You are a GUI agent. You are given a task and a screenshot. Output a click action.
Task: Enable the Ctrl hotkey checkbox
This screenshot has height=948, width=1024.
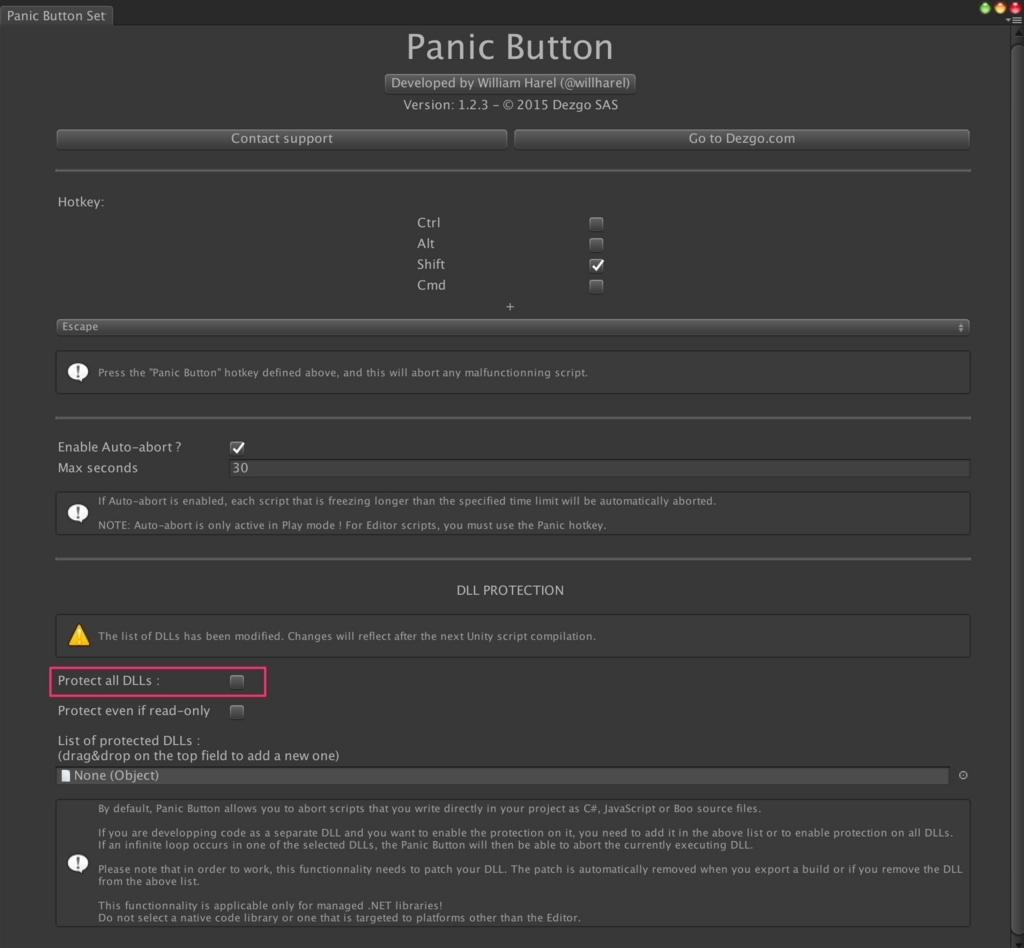[596, 223]
